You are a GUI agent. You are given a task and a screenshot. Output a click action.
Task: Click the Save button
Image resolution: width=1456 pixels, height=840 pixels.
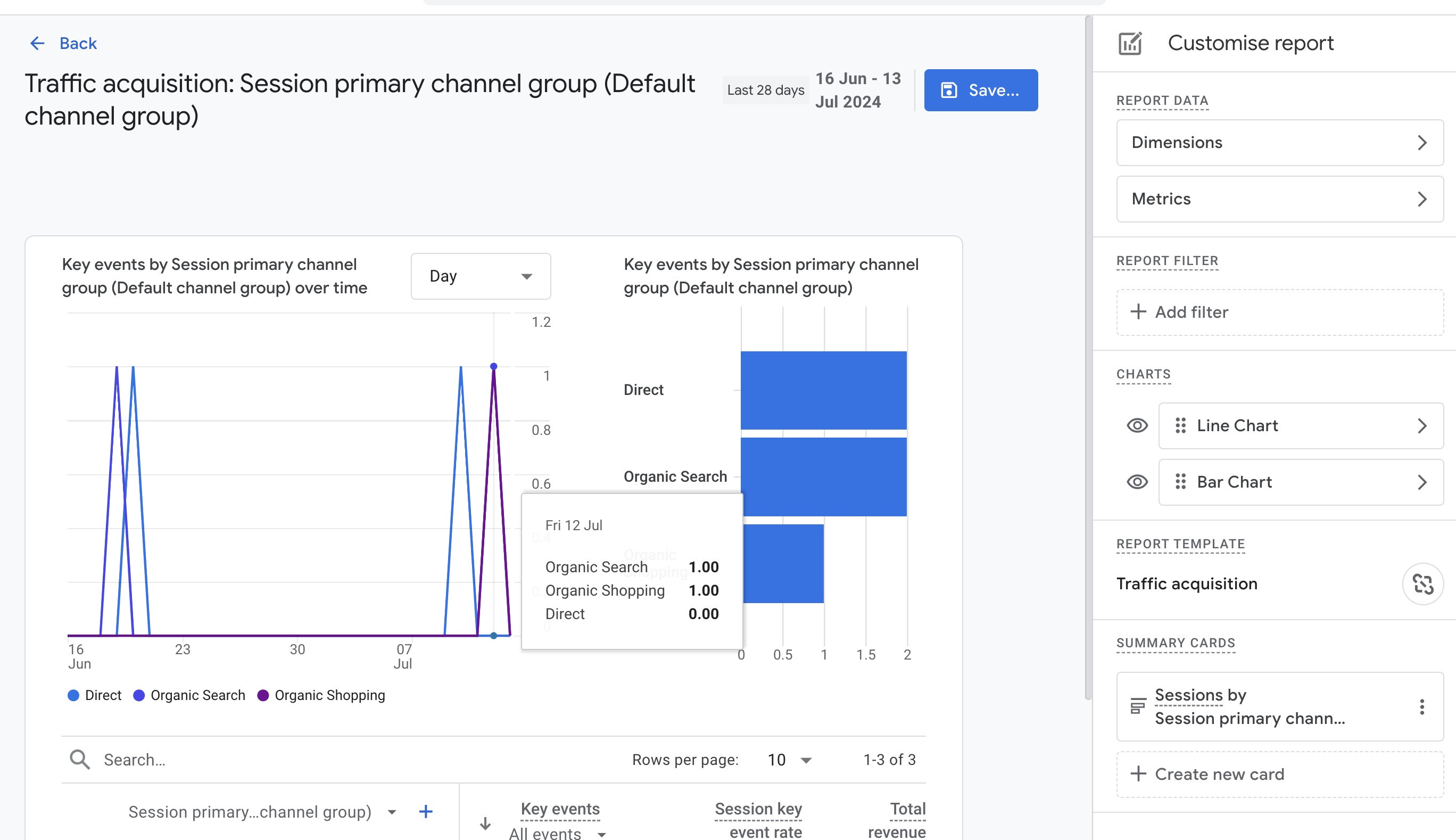[x=980, y=90]
